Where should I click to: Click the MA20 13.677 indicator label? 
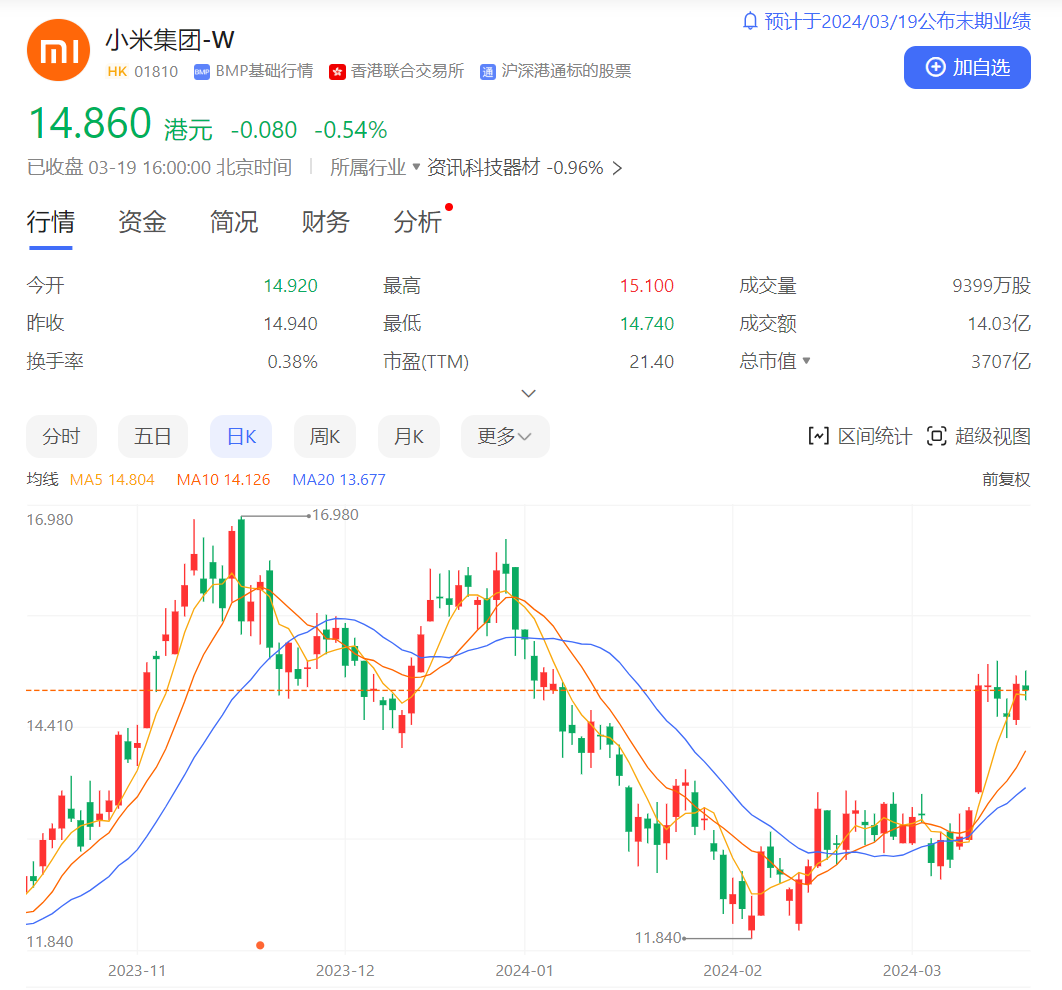pos(339,479)
